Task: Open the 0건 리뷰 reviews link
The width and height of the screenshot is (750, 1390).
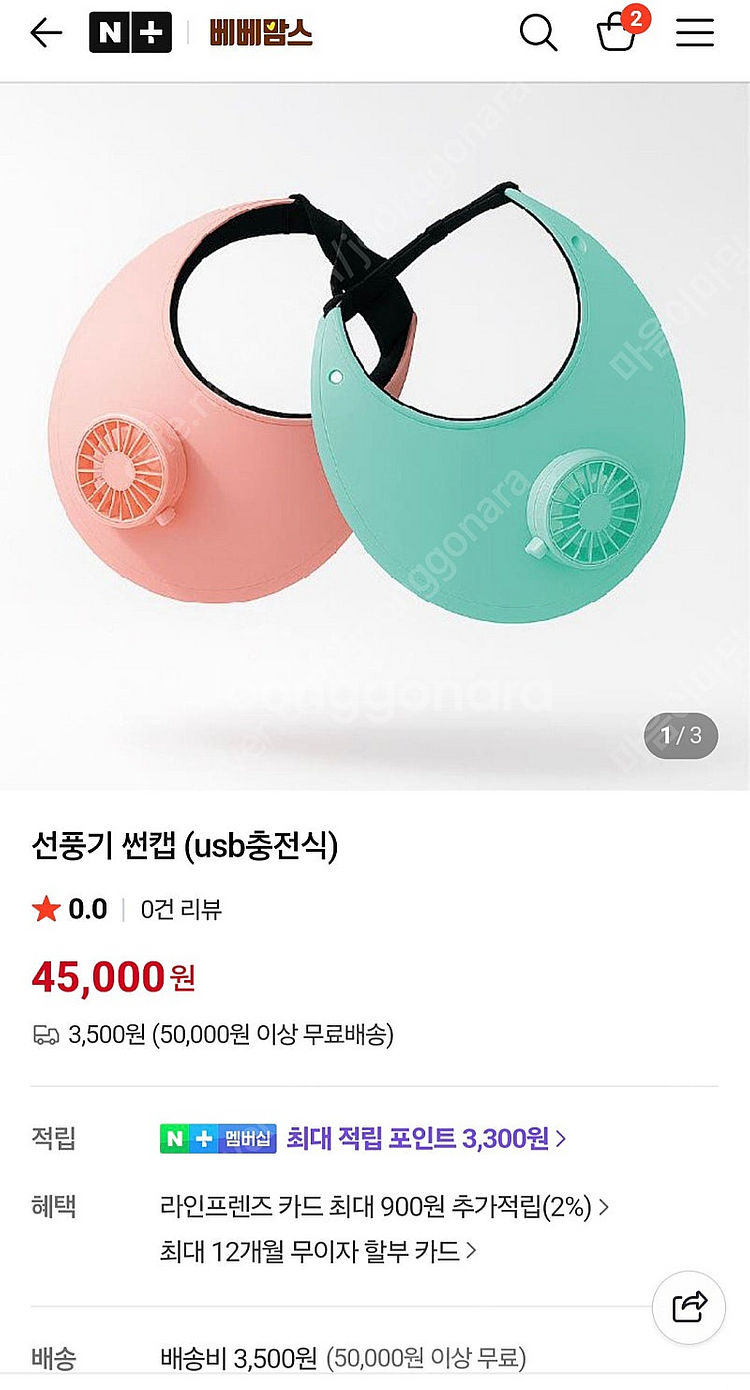Action: [x=181, y=909]
